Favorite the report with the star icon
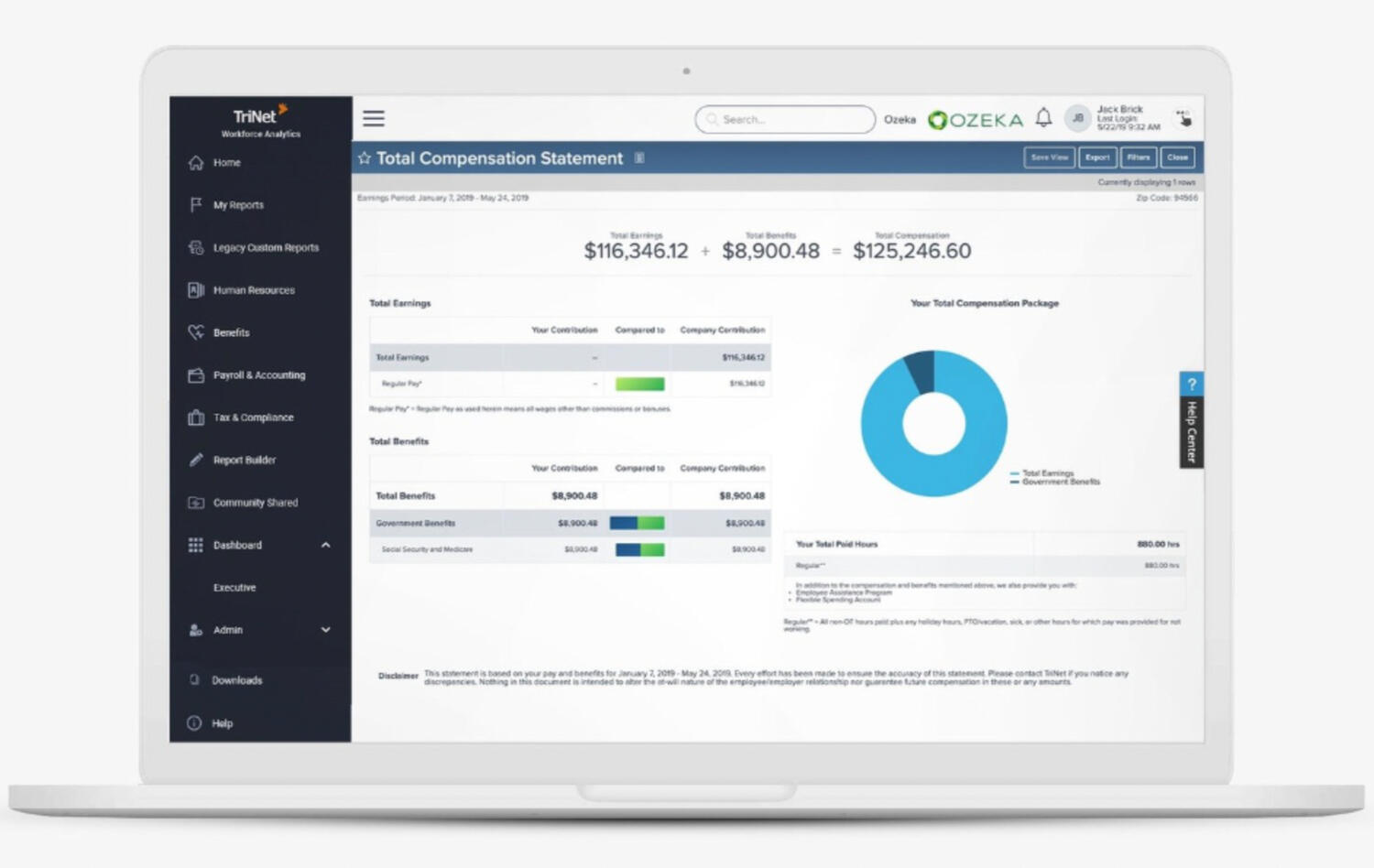The image size is (1374, 868). coord(365,158)
